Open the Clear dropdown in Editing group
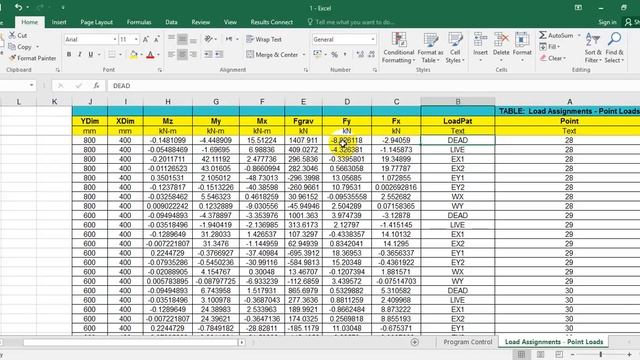 (553, 58)
